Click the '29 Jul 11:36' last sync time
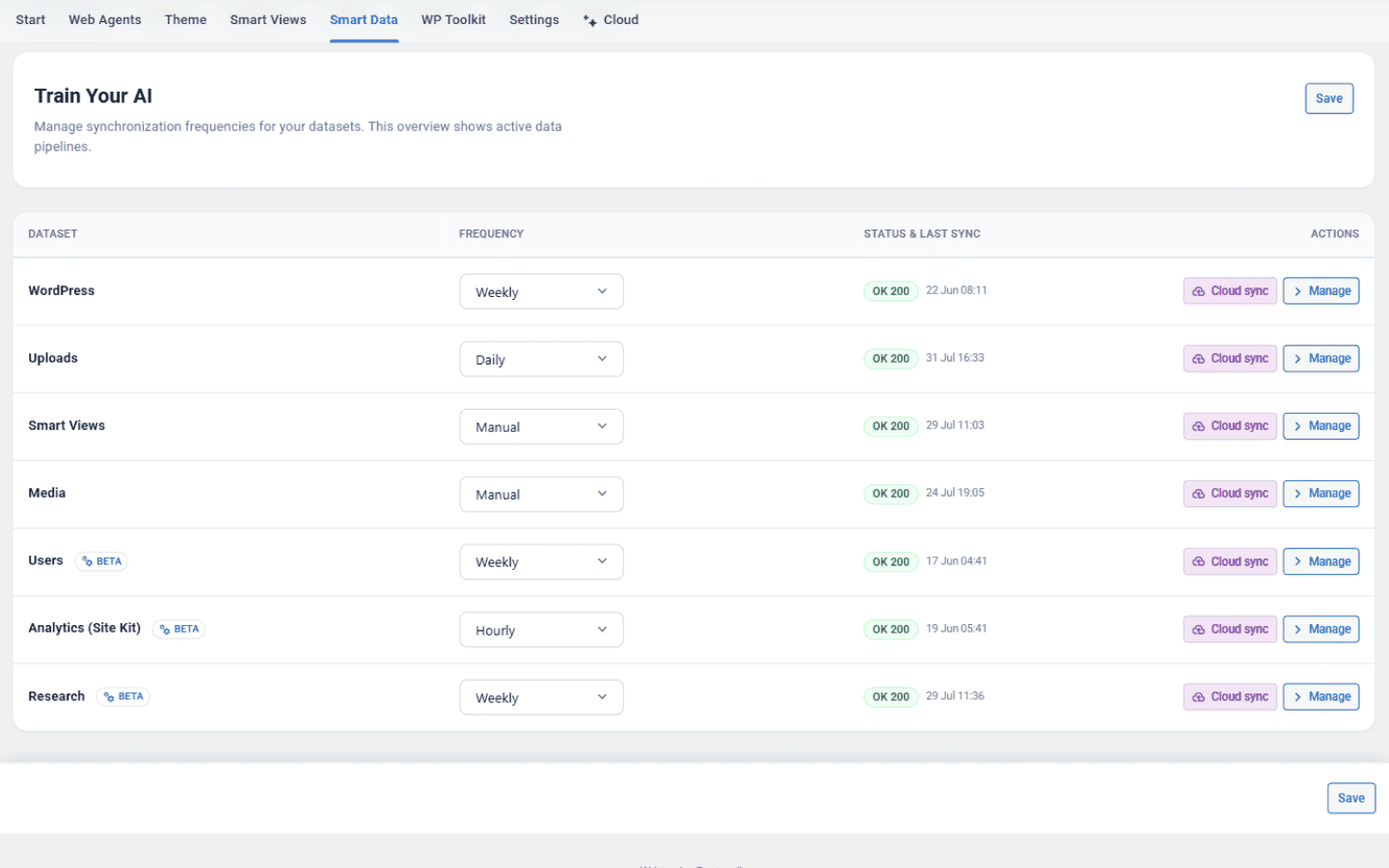This screenshot has height=868, width=1389. pyautogui.click(x=955, y=696)
